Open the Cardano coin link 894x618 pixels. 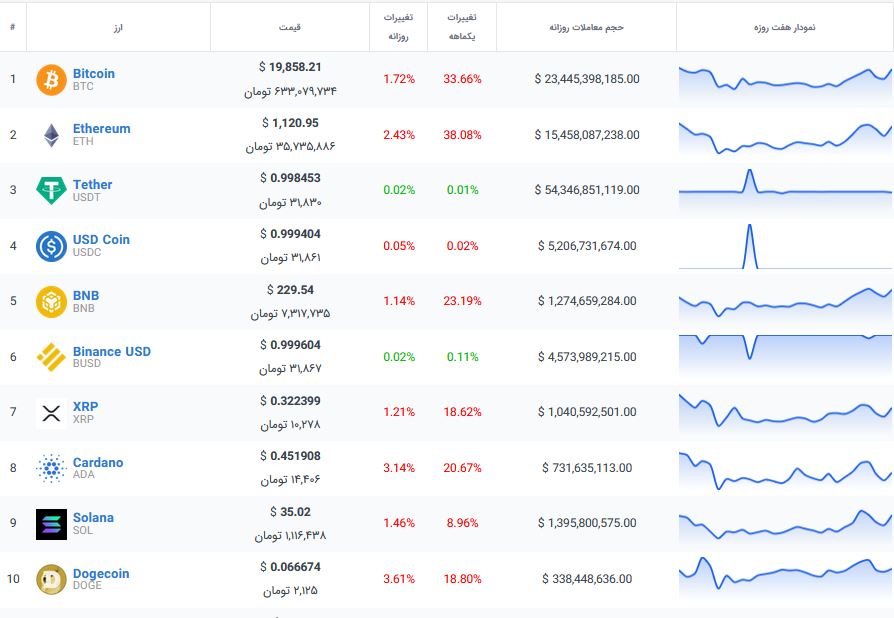click(98, 462)
